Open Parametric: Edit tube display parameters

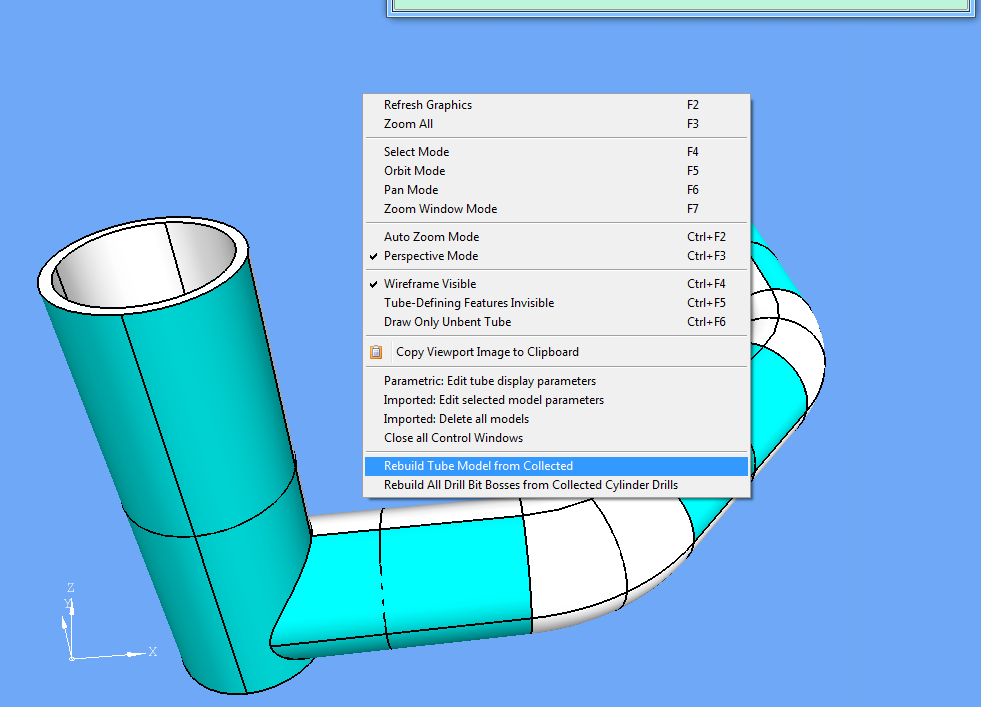489,381
